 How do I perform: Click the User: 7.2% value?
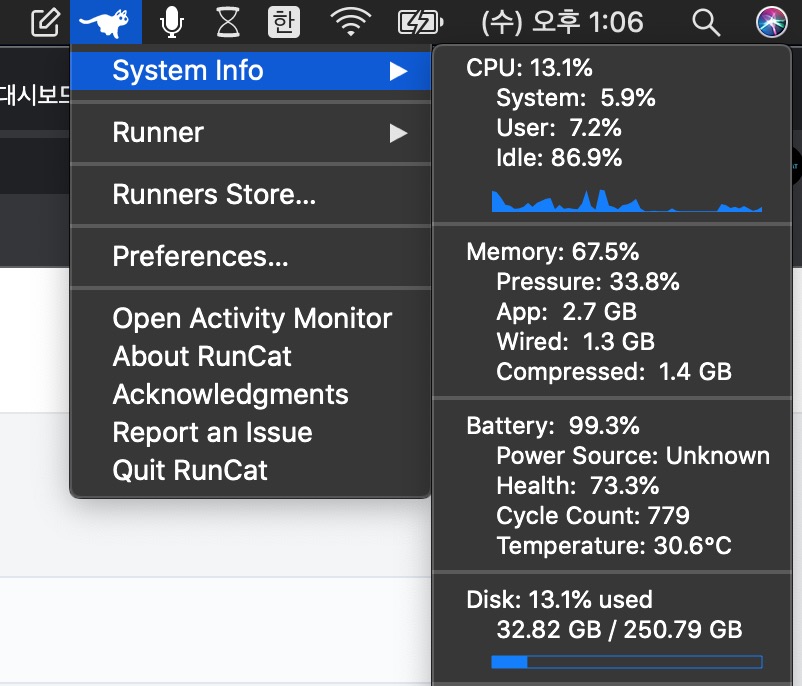559,128
